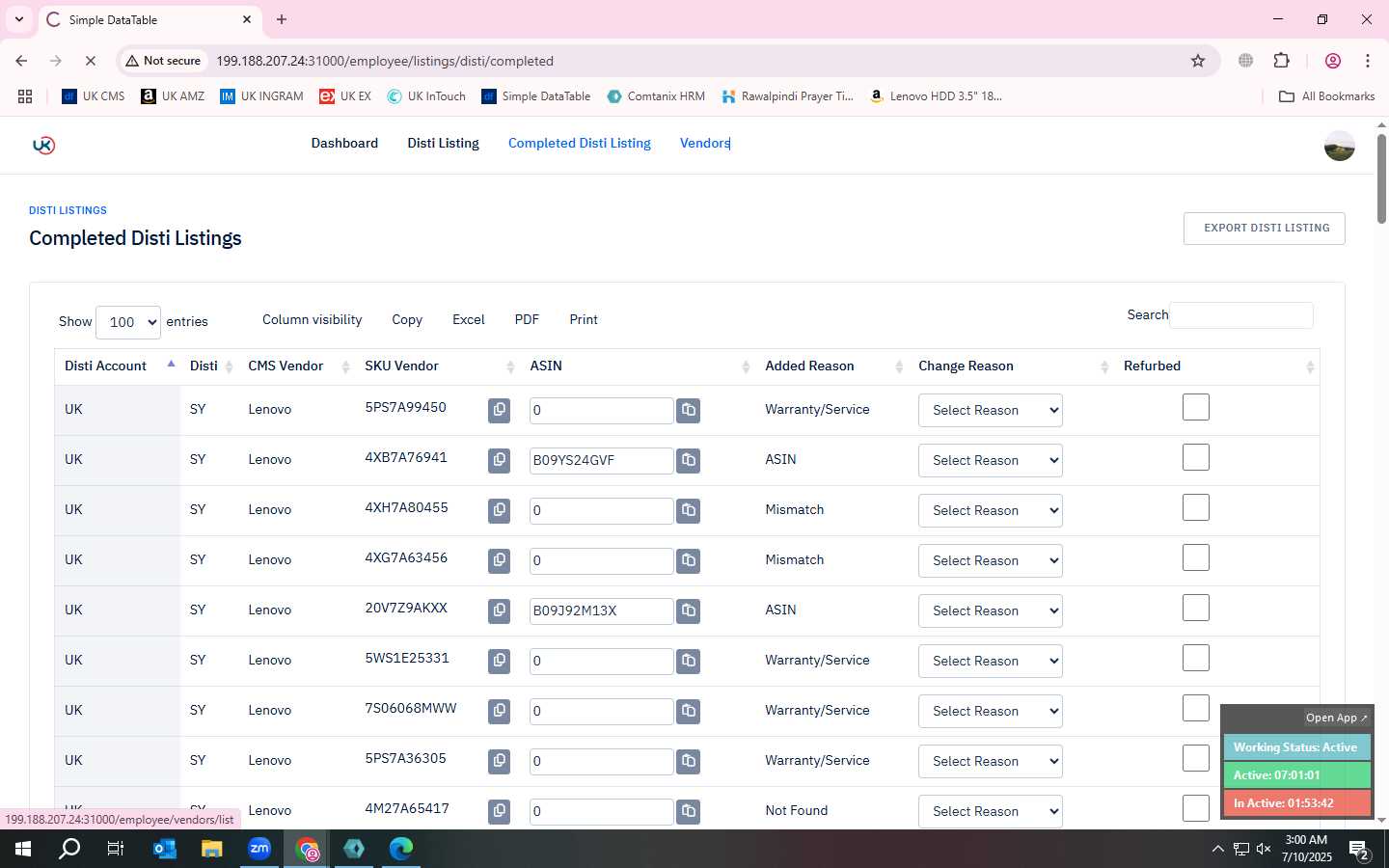Screen dimensions: 1389x868
Task: Click the table Search input field
Action: (x=1240, y=315)
